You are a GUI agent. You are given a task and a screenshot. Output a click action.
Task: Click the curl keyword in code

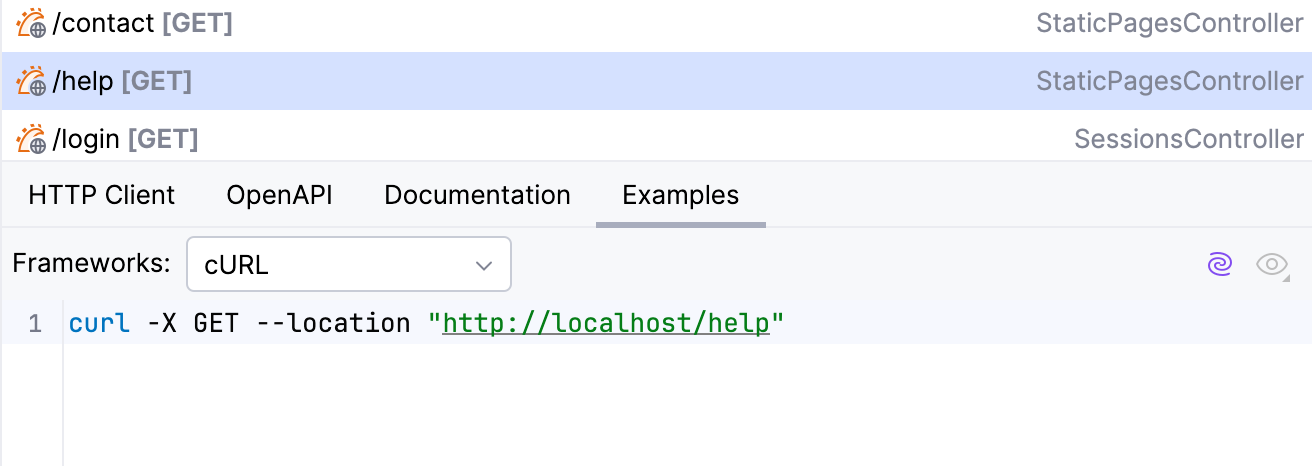[99, 324]
